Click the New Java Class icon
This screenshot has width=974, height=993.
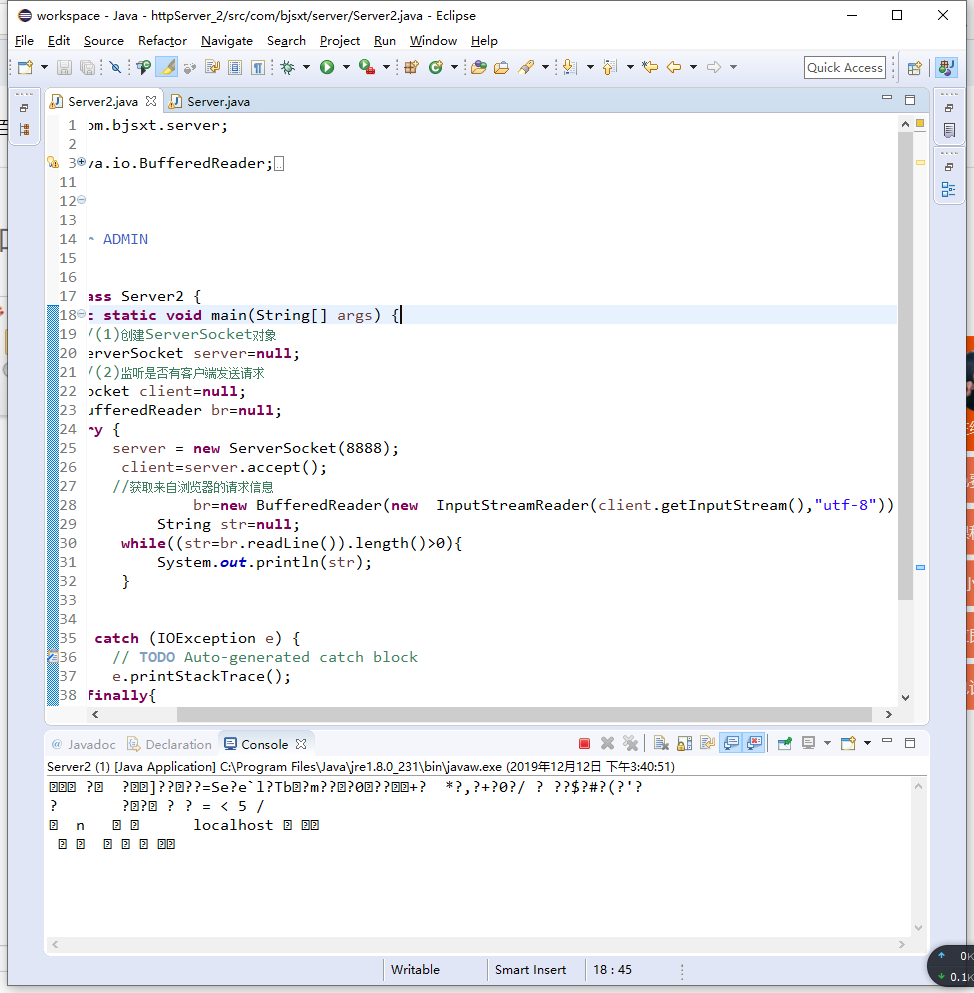436,67
